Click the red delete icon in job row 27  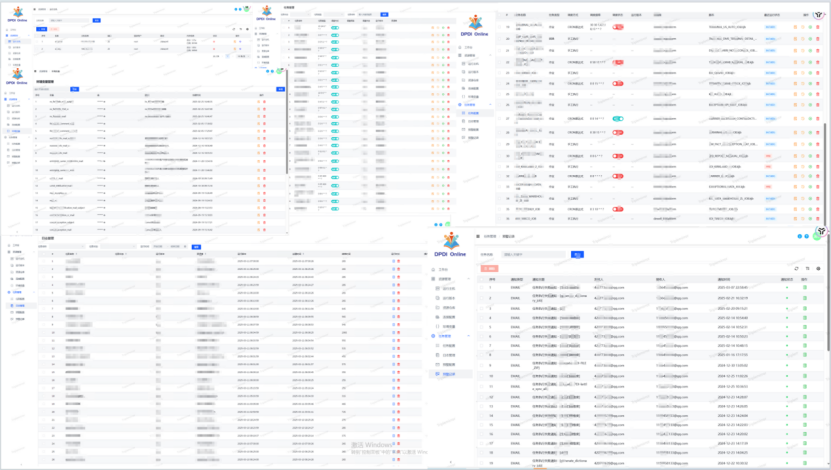(x=818, y=119)
